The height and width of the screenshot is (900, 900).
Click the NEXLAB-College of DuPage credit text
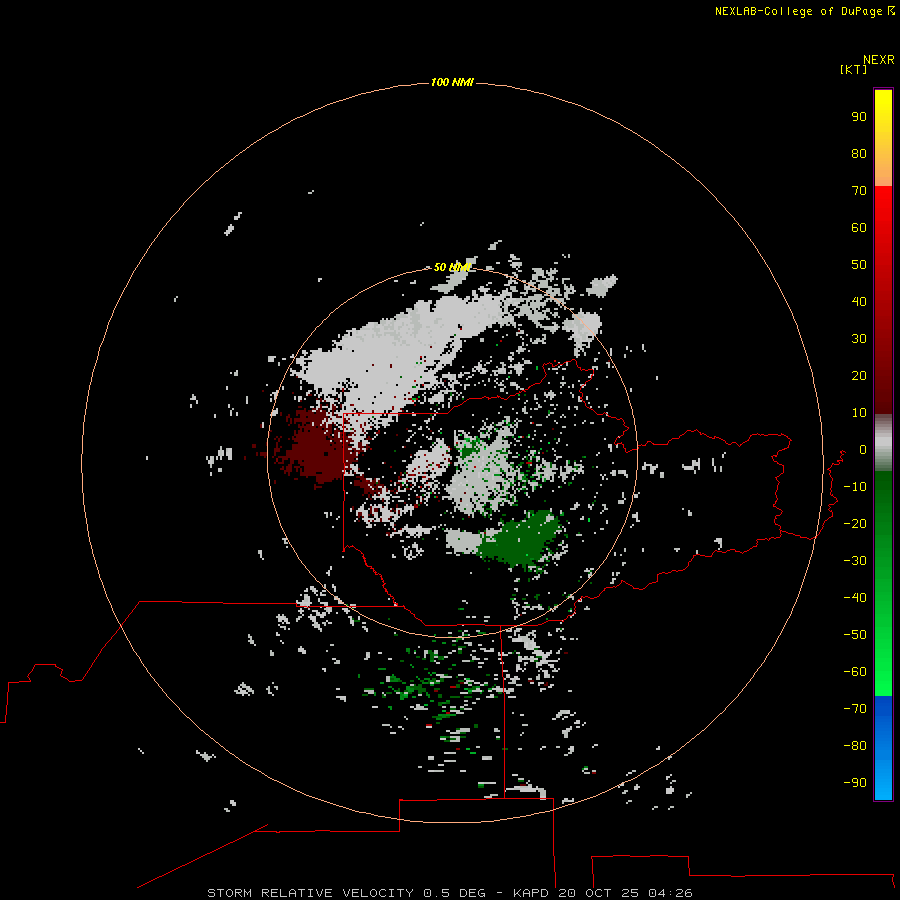(798, 11)
